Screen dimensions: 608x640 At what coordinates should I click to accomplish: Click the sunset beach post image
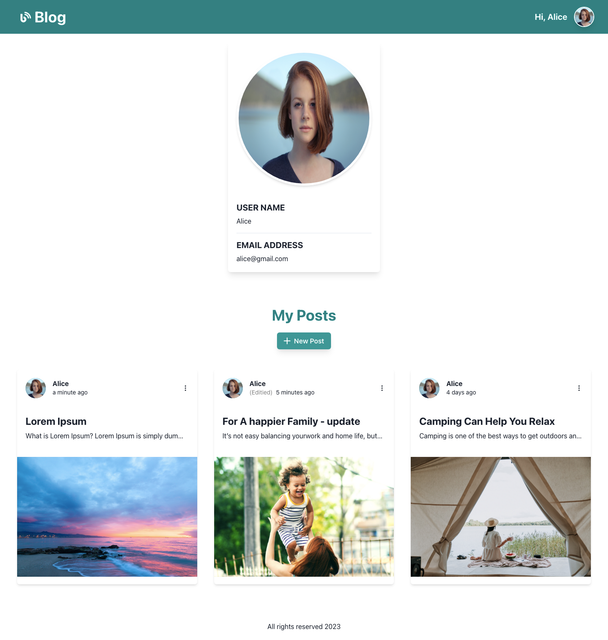click(107, 517)
